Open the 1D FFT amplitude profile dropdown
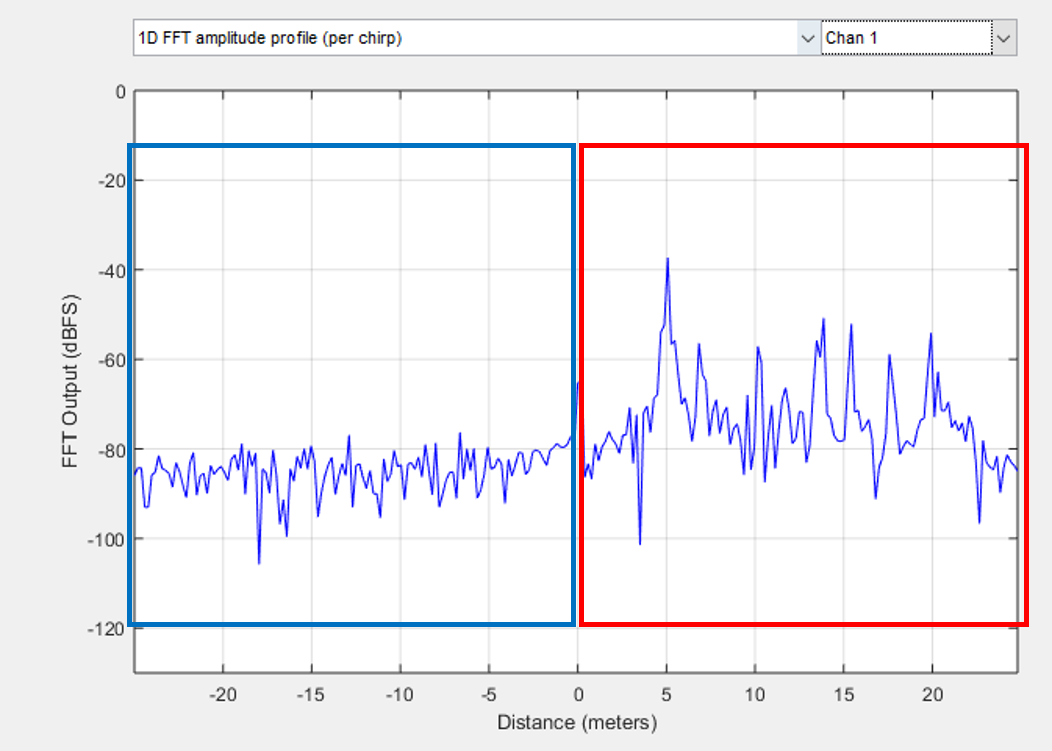The width and height of the screenshot is (1052, 751). (476, 38)
